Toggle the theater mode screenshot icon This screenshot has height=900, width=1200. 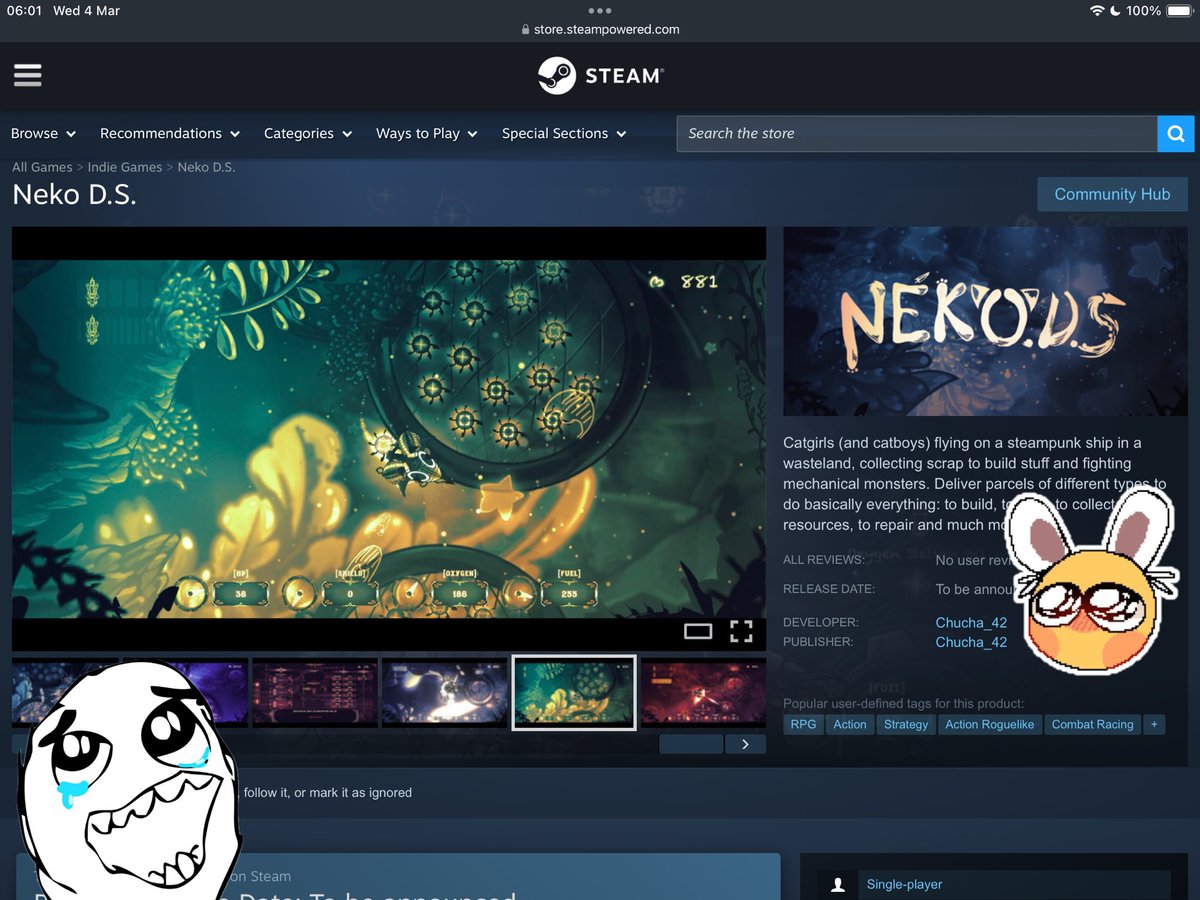[698, 631]
